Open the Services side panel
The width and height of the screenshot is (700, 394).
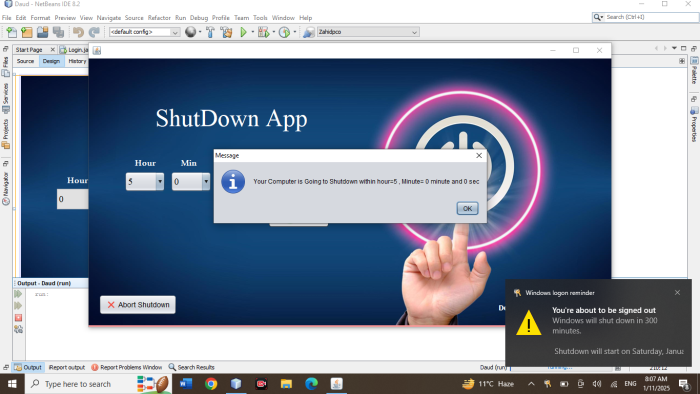pos(5,98)
